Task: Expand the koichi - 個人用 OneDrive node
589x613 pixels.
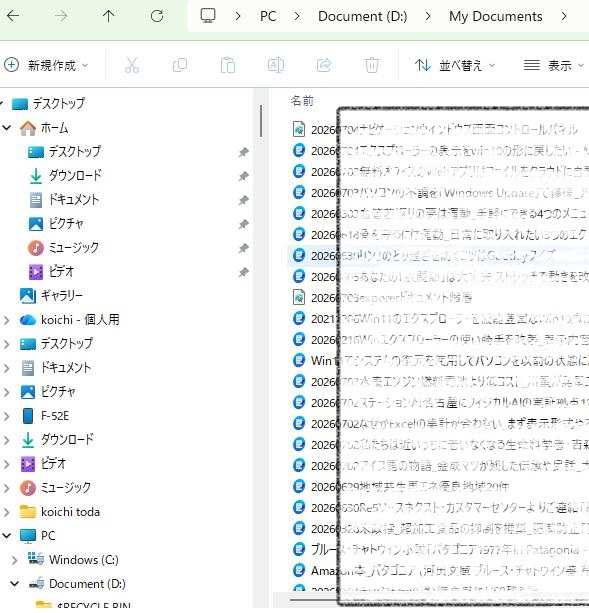Action: point(7,320)
